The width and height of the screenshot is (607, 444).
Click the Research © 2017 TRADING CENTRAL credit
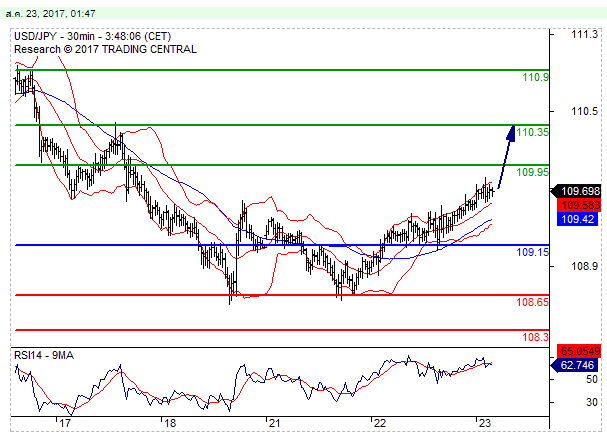pos(105,50)
